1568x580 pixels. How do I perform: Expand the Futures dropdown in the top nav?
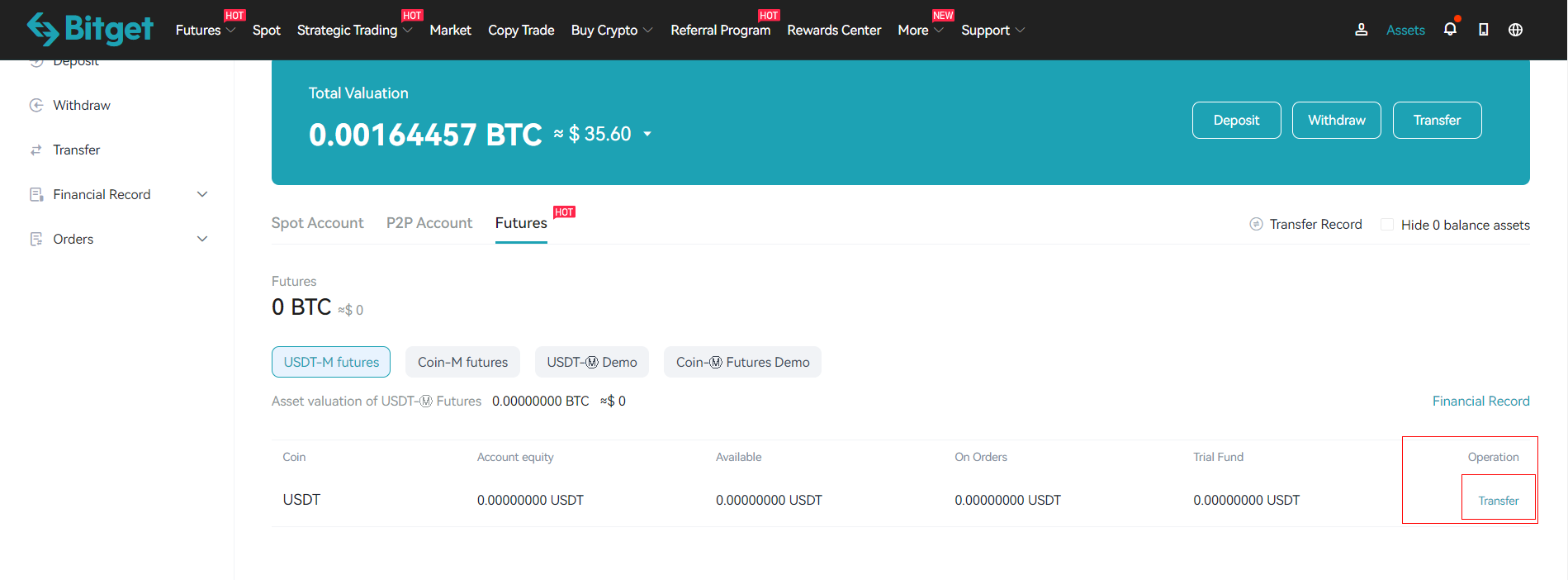tap(230, 30)
